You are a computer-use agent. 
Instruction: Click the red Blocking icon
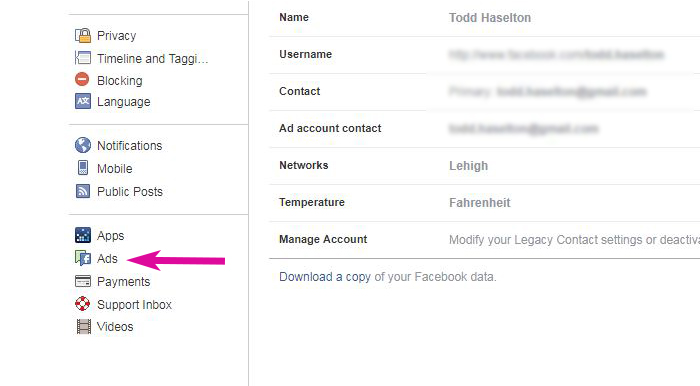pyautogui.click(x=82, y=79)
